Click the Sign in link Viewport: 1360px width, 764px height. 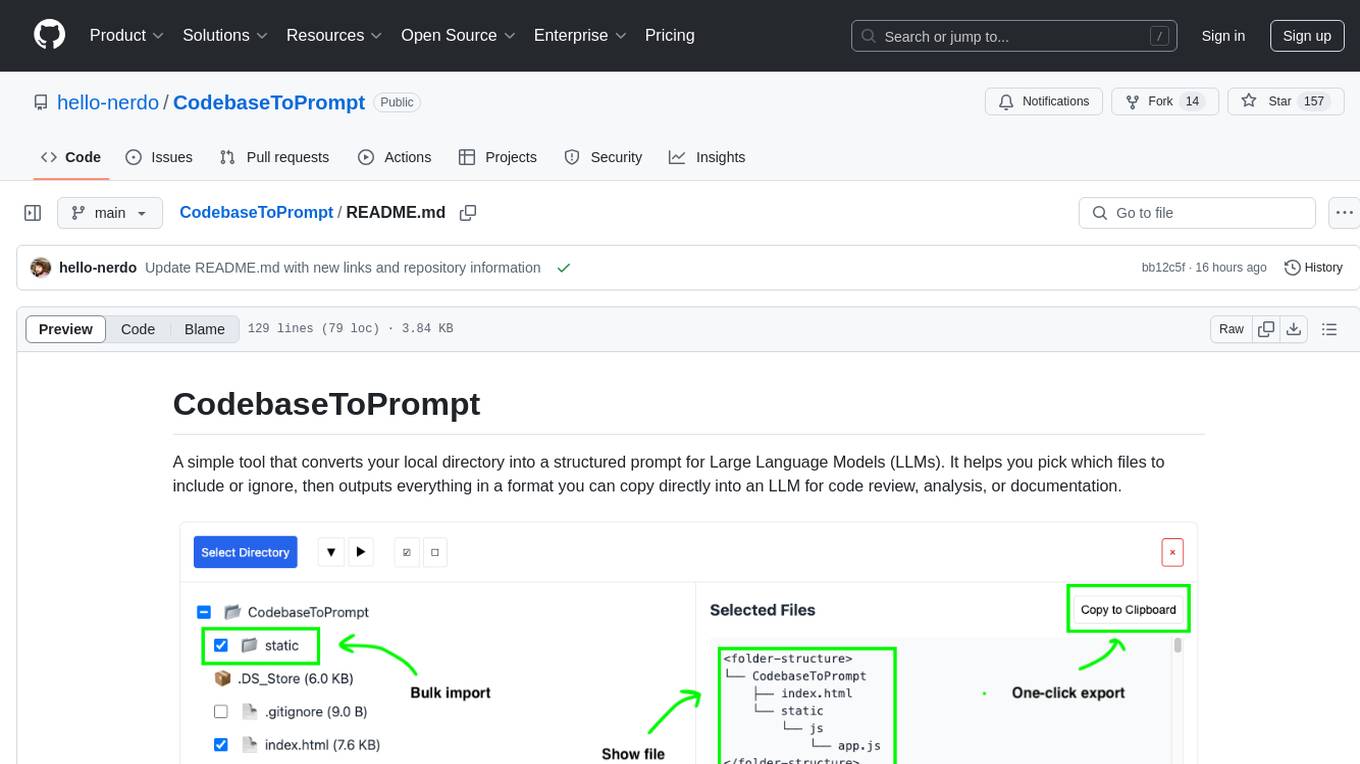click(x=1223, y=36)
